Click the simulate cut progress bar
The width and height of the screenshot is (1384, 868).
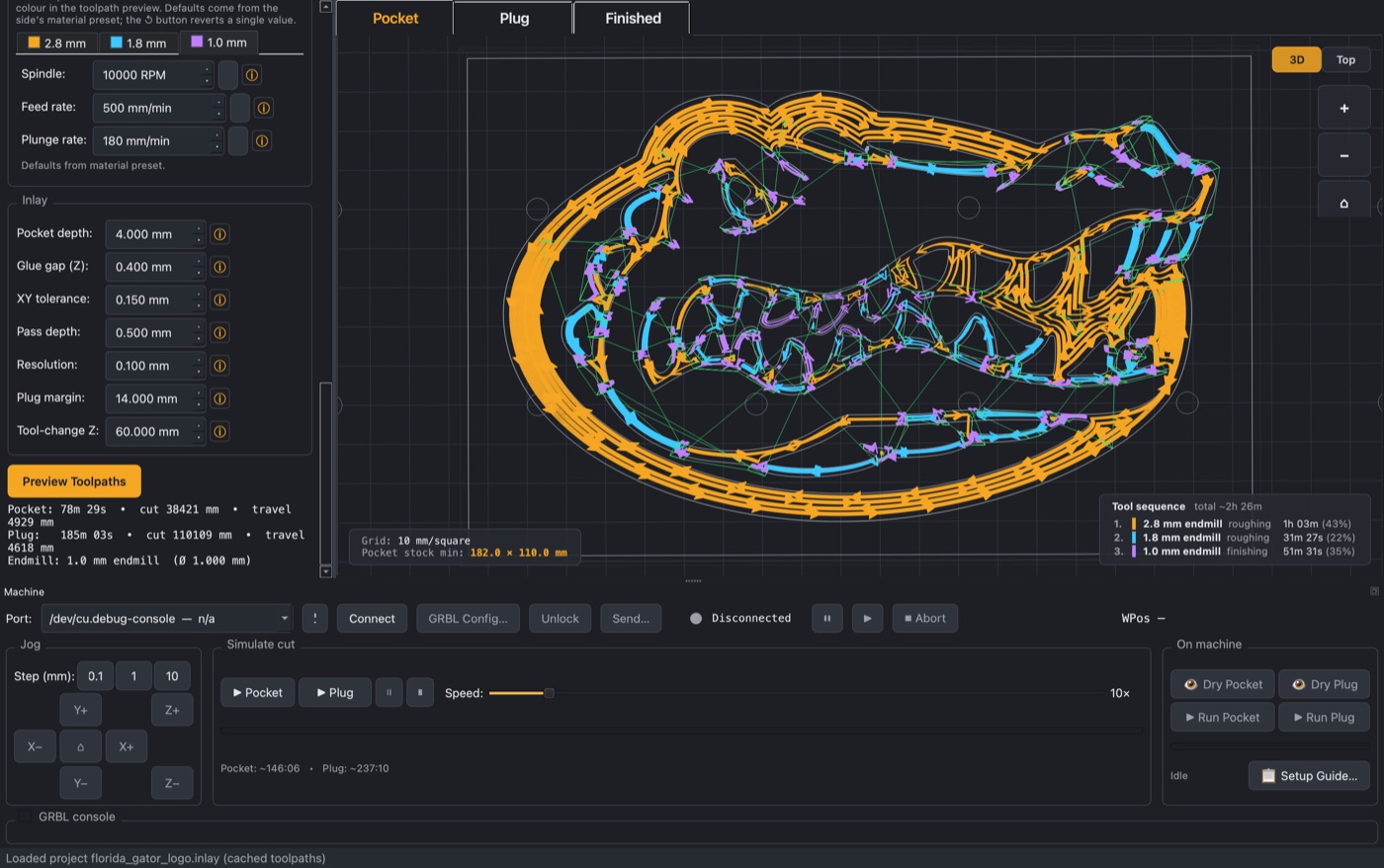[681, 732]
